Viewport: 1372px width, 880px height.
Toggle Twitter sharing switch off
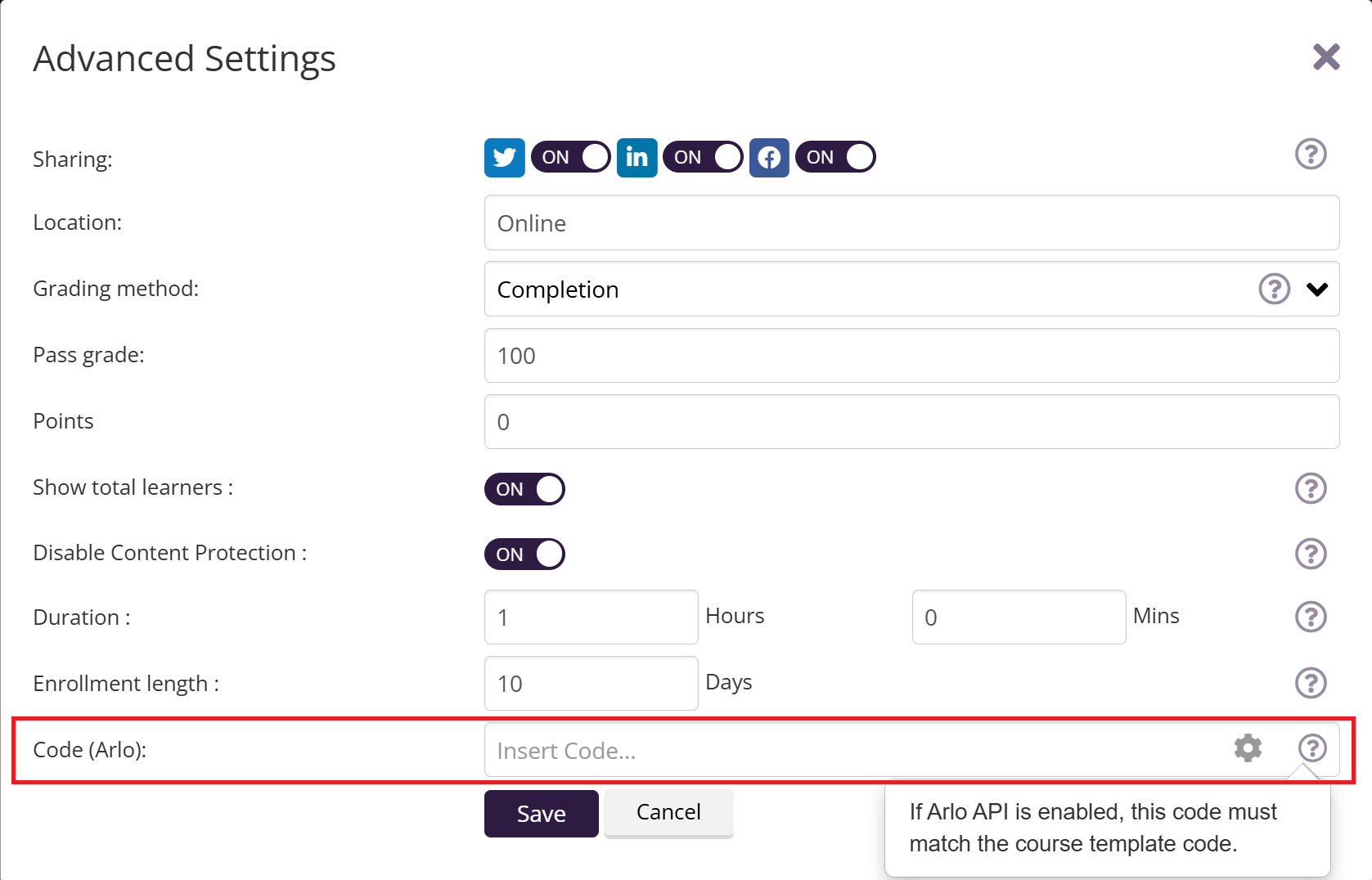[x=571, y=158]
